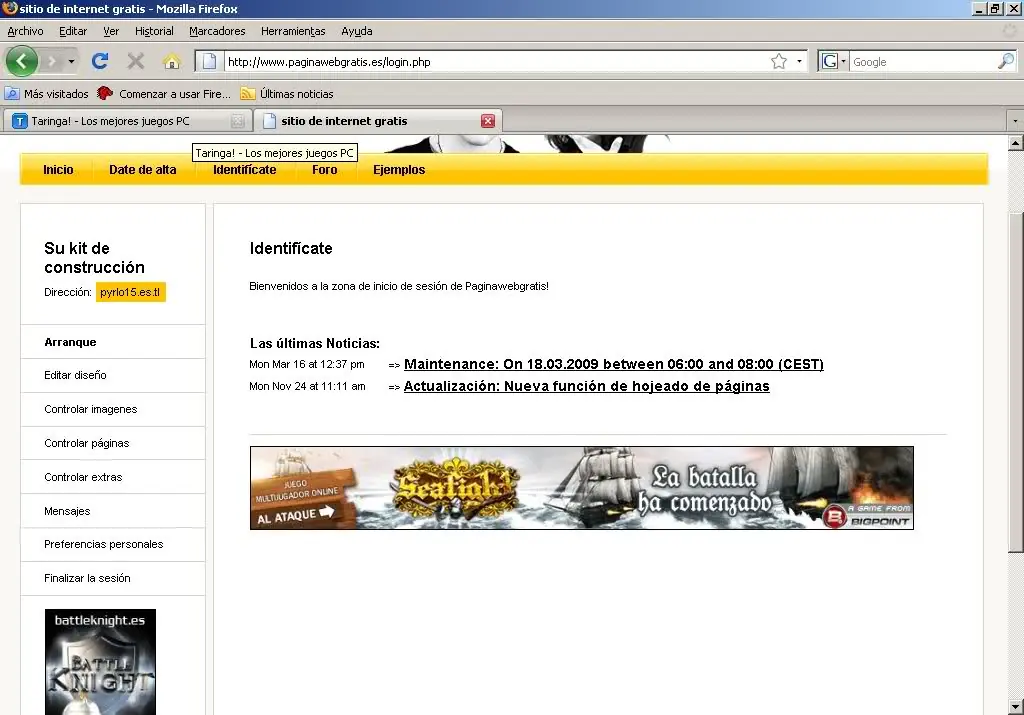This screenshot has width=1024, height=715.
Task: Go to the Home page icon
Action: (x=171, y=62)
